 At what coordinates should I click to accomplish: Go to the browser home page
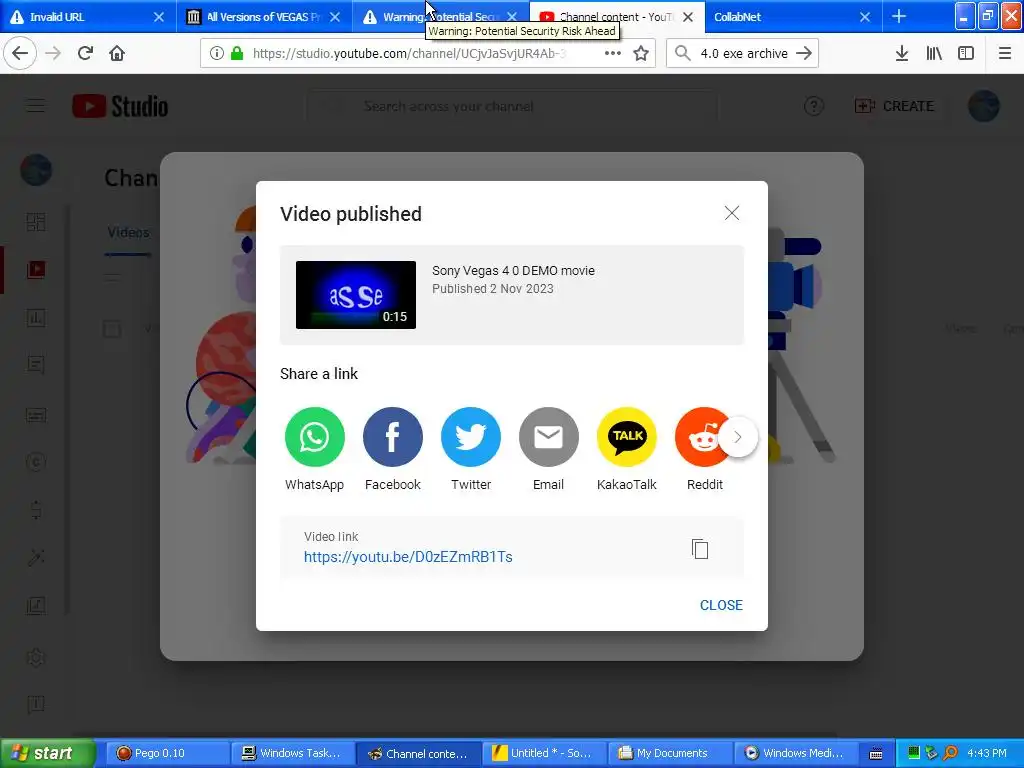(117, 54)
